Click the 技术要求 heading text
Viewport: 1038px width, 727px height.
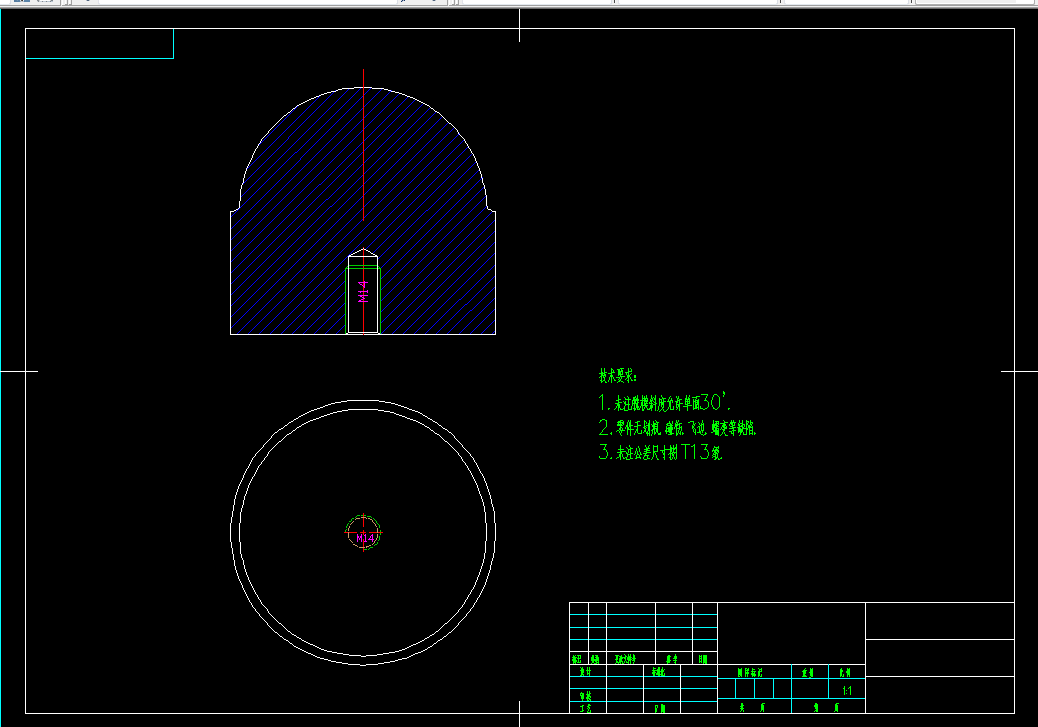pyautogui.click(x=618, y=375)
